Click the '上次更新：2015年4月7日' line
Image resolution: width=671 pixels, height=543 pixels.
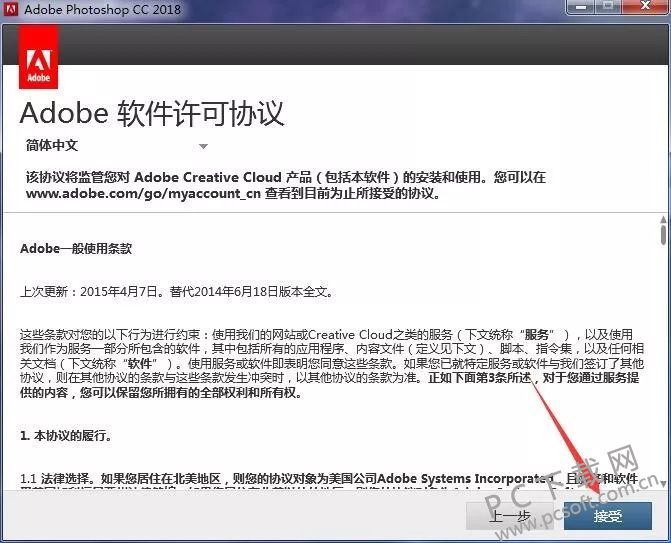pos(176,292)
